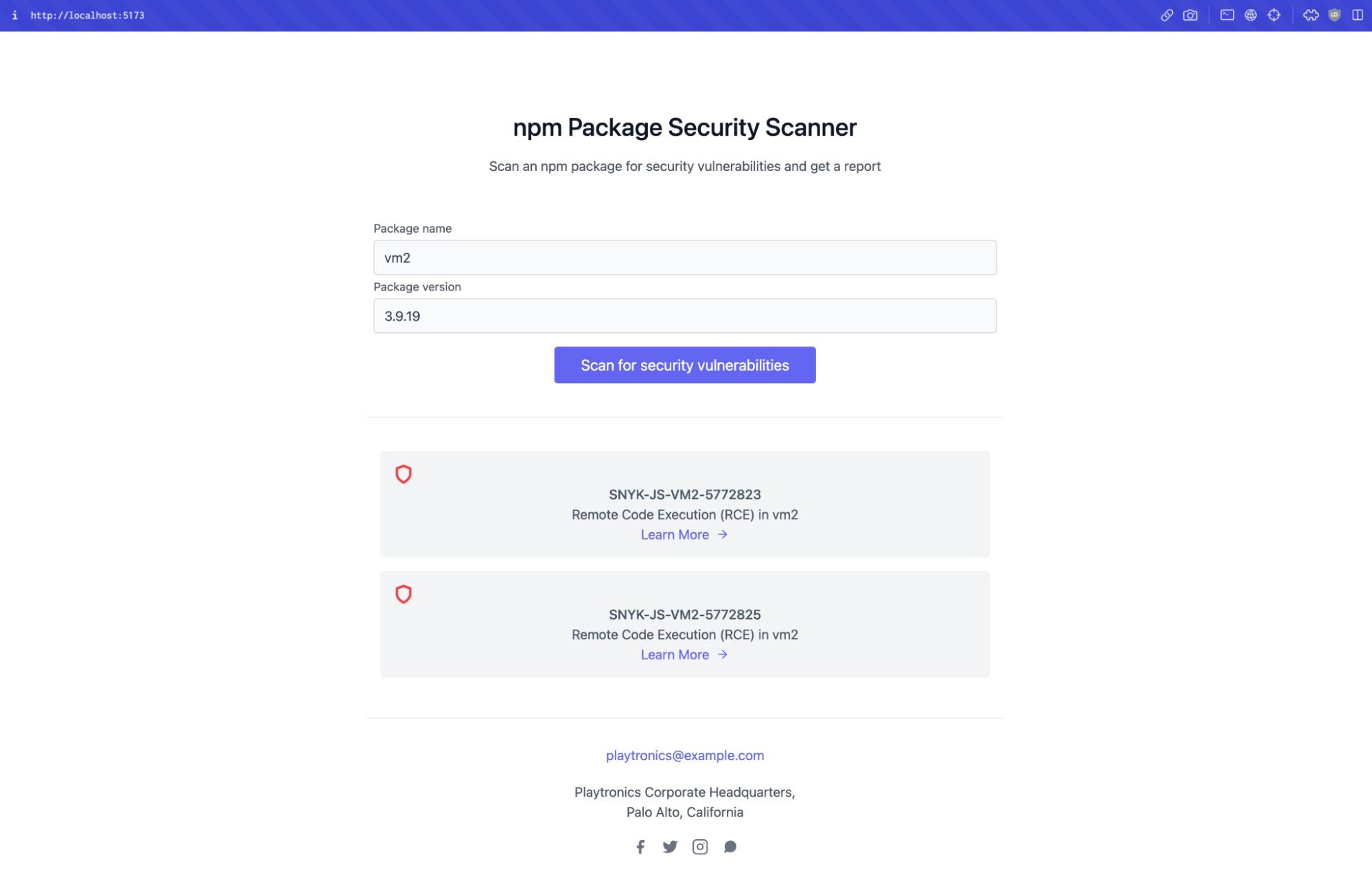This screenshot has width=1372, height=879.
Task: Click the playtronics@example.com email link
Action: point(685,755)
